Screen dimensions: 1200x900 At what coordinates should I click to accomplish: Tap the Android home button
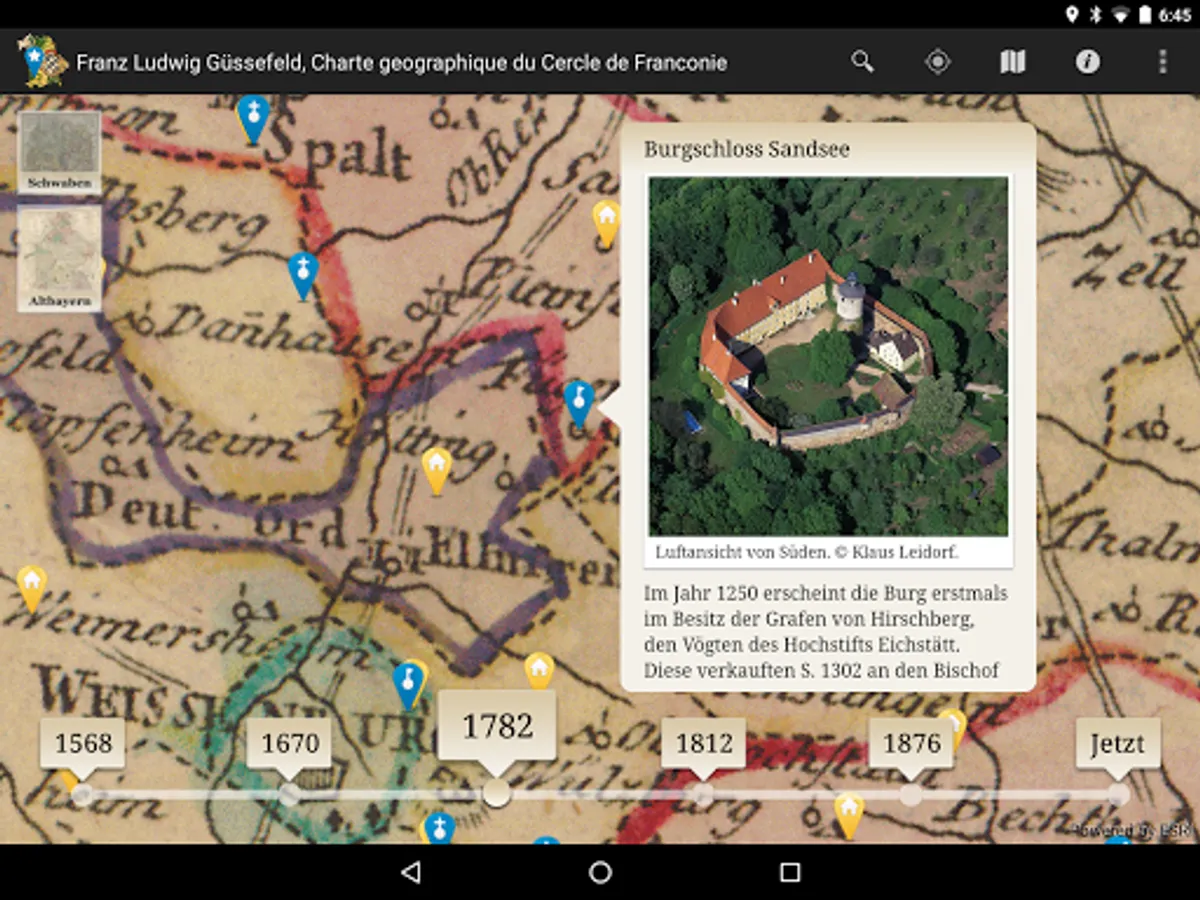[600, 872]
